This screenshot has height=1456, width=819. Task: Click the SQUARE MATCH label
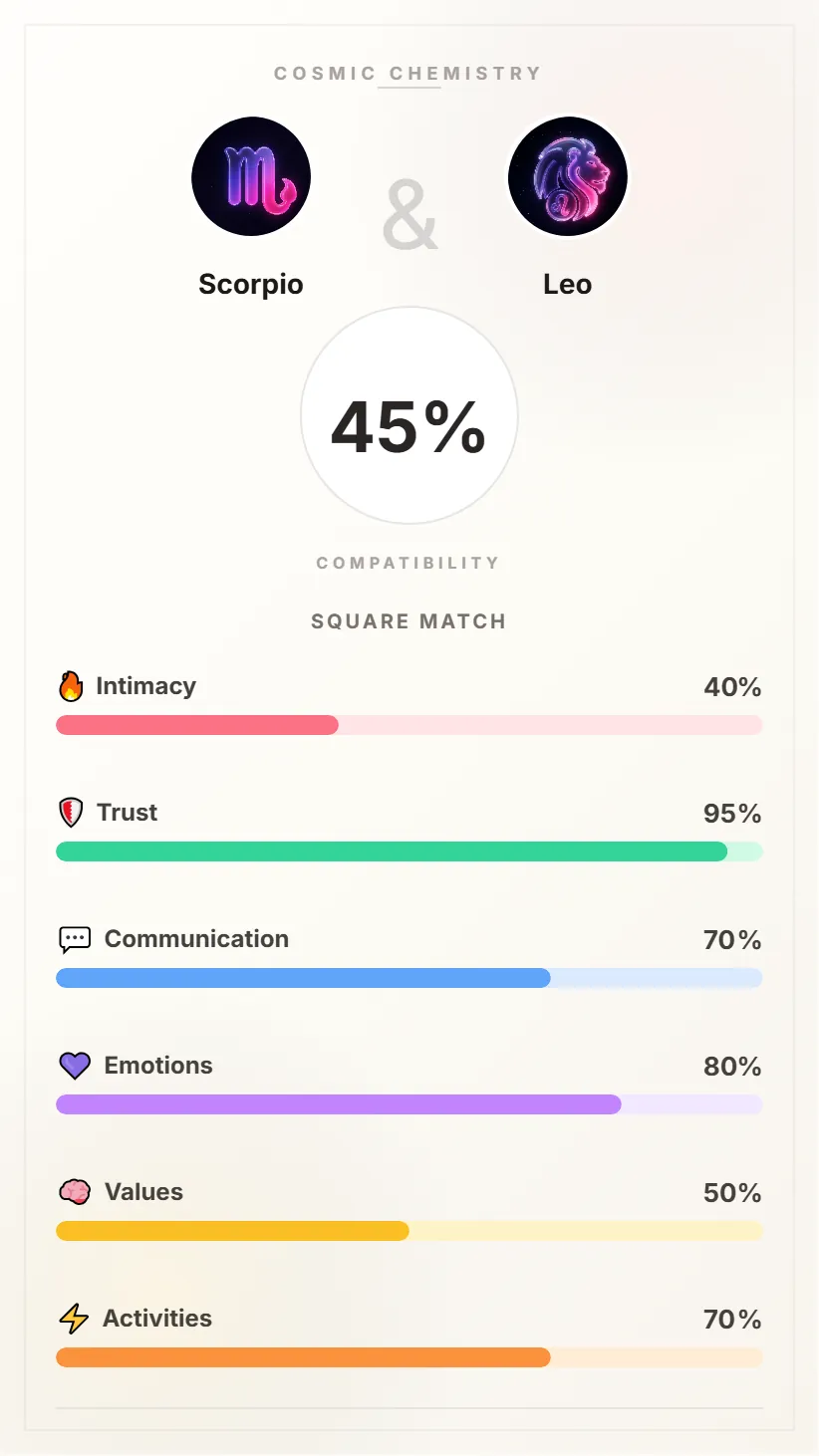pyautogui.click(x=409, y=620)
